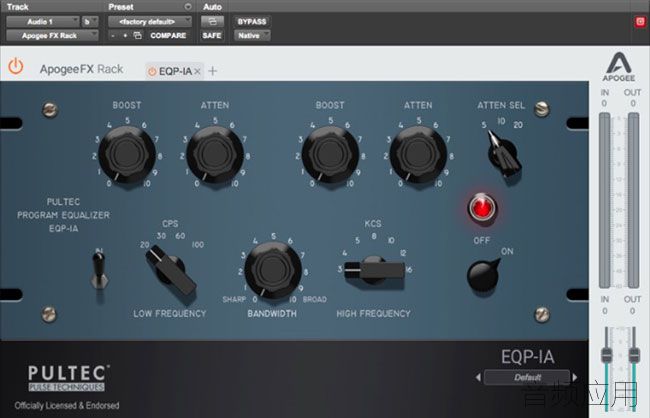Click the copy settings icon
The height and width of the screenshot is (418, 650).
pyautogui.click(x=137, y=36)
